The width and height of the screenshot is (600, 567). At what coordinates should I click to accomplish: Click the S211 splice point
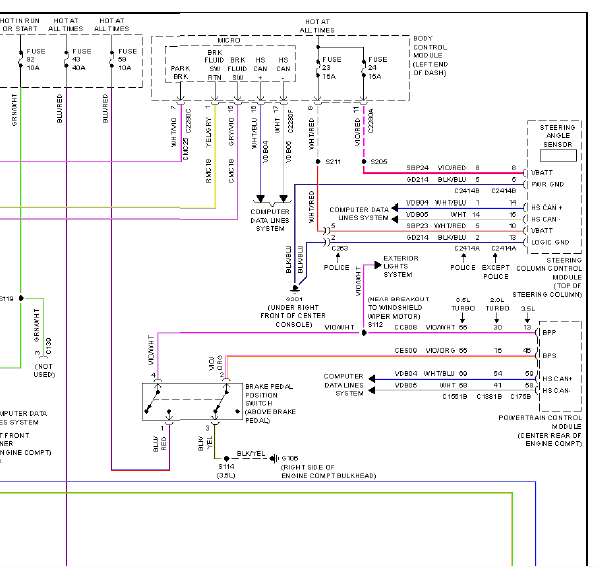pyautogui.click(x=318, y=161)
